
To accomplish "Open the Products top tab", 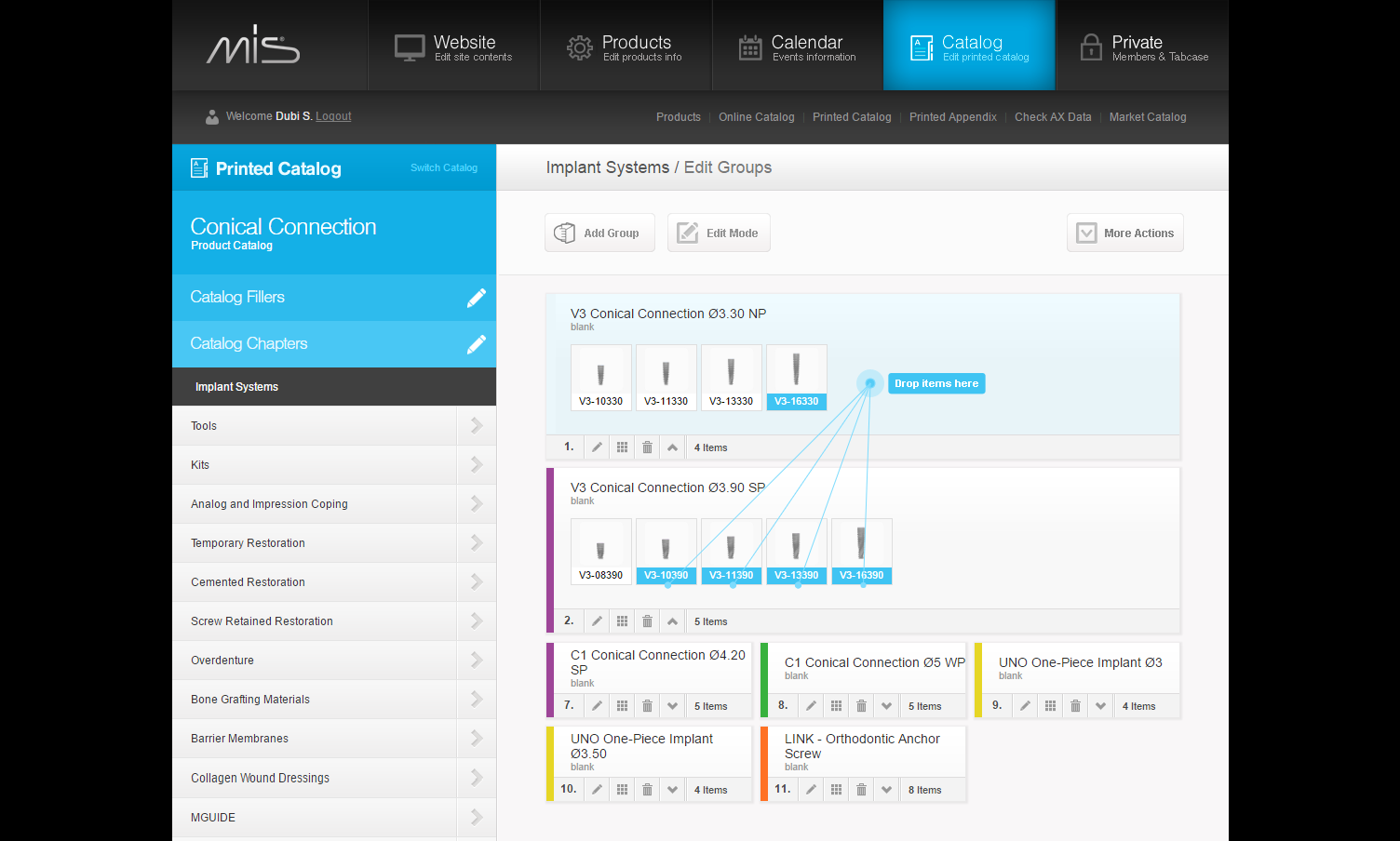I will point(626,46).
